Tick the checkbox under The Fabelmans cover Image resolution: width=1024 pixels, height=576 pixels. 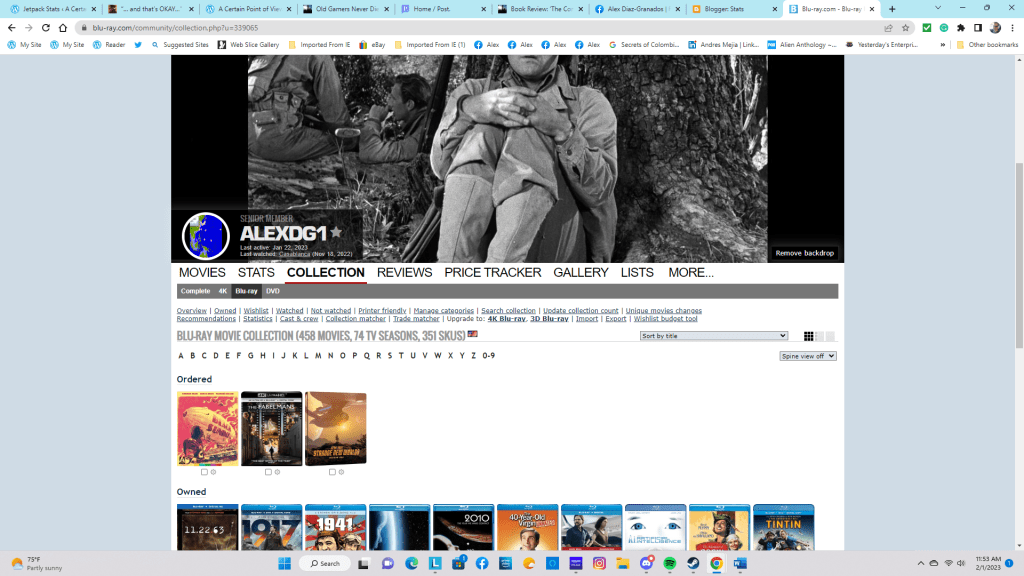[x=268, y=472]
